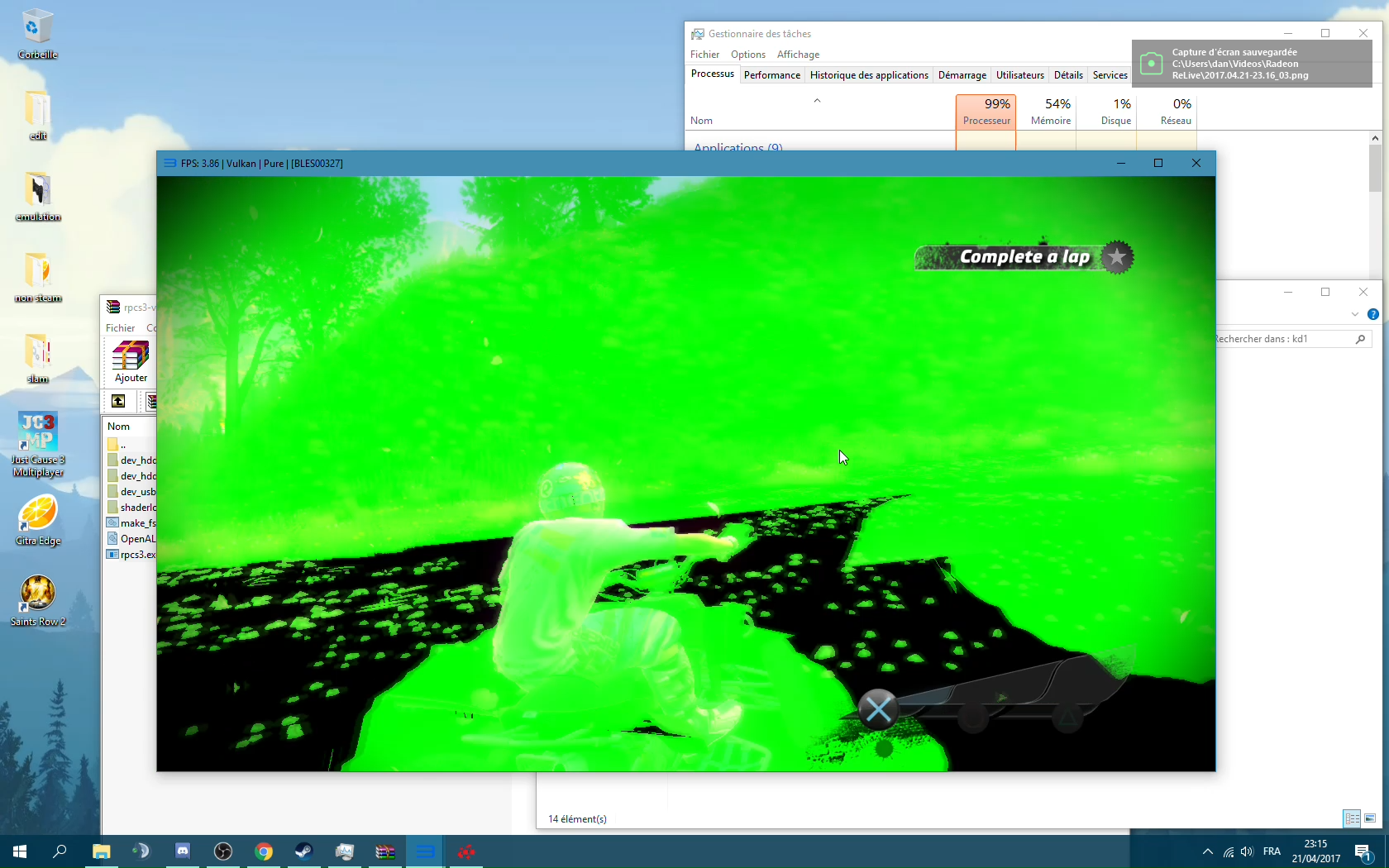Open Fichier menu in Task Manager
The height and width of the screenshot is (868, 1389).
pos(704,55)
